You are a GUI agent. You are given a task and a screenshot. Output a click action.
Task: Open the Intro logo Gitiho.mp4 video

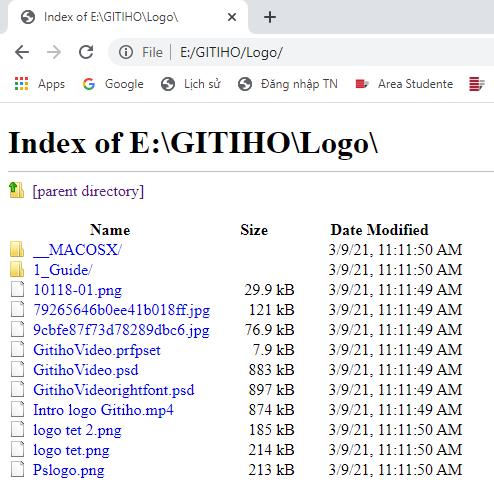point(103,410)
